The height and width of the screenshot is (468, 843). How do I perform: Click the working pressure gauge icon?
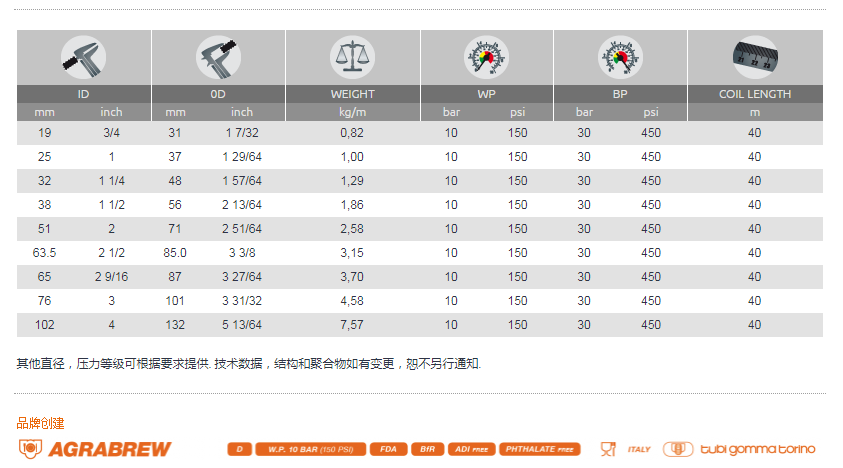coord(486,57)
